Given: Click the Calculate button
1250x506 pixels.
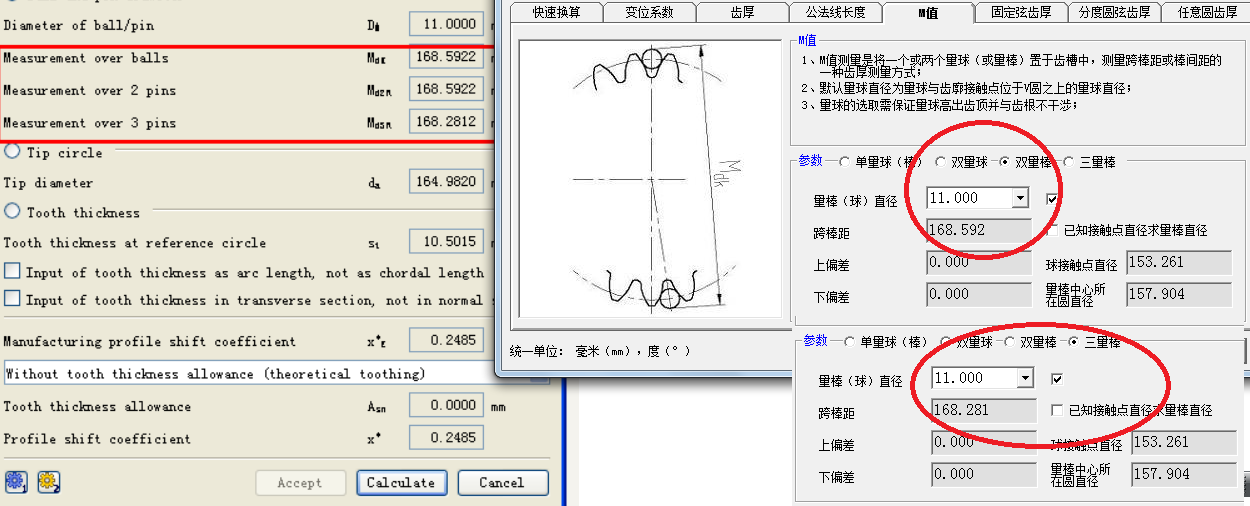Looking at the screenshot, I should [400, 482].
